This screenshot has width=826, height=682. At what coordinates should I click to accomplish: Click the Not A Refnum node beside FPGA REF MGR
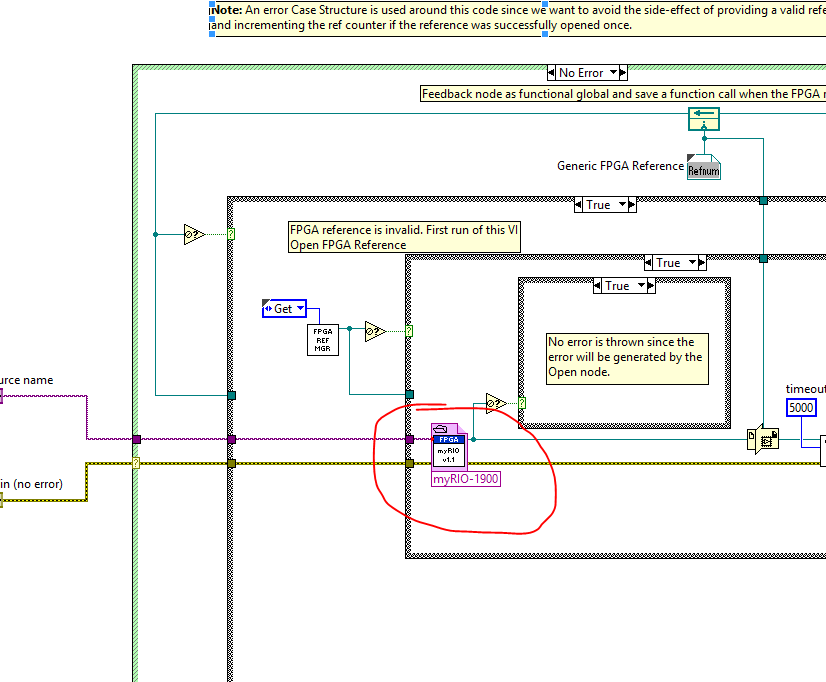[x=375, y=331]
